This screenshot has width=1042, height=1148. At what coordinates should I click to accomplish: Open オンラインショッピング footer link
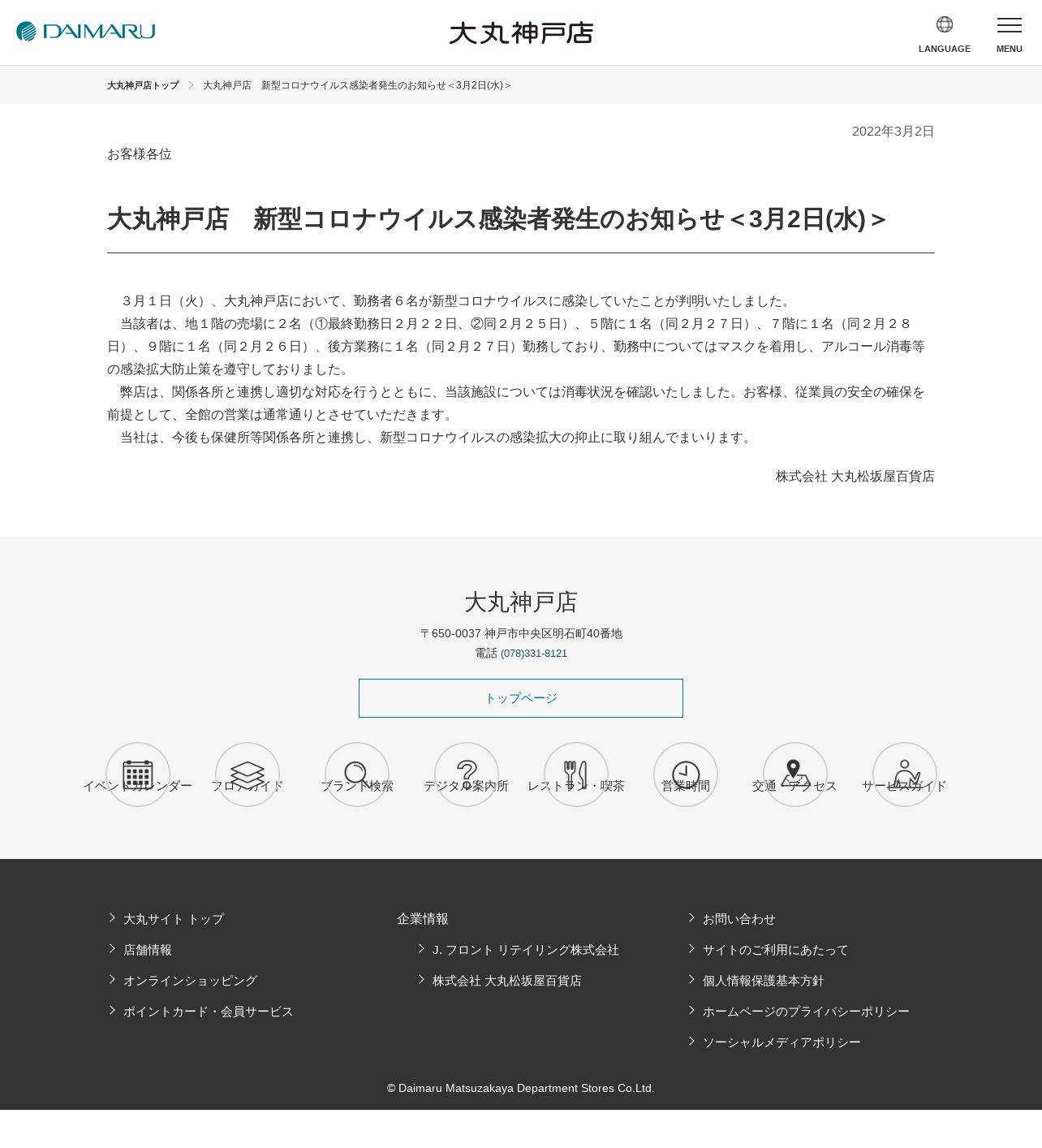190,981
